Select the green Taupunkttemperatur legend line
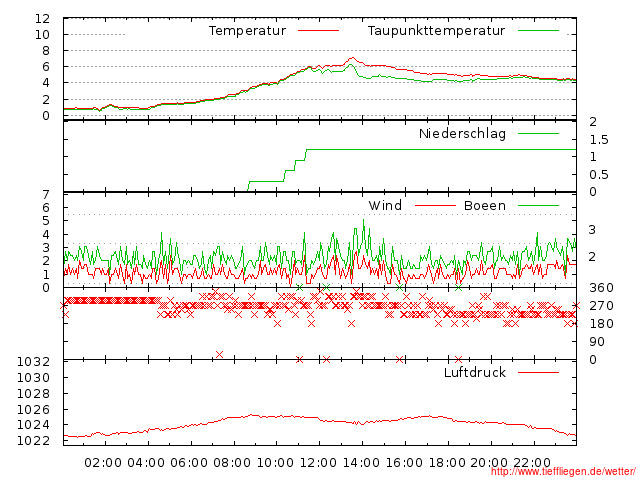640x480 pixels. (x=538, y=31)
